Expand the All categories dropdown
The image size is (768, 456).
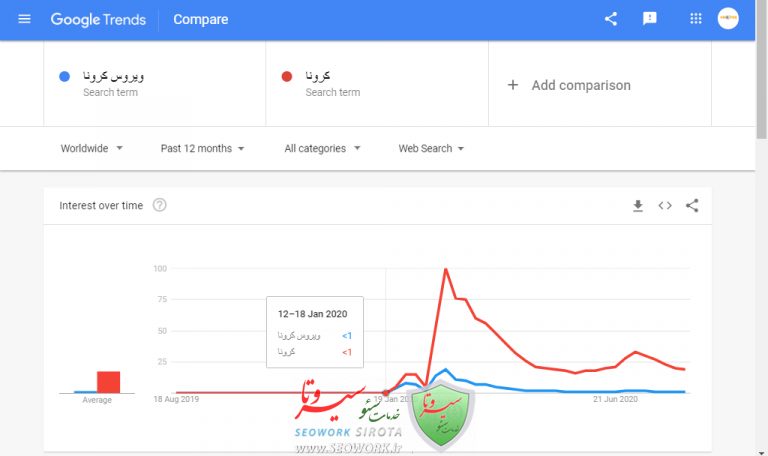coord(321,148)
